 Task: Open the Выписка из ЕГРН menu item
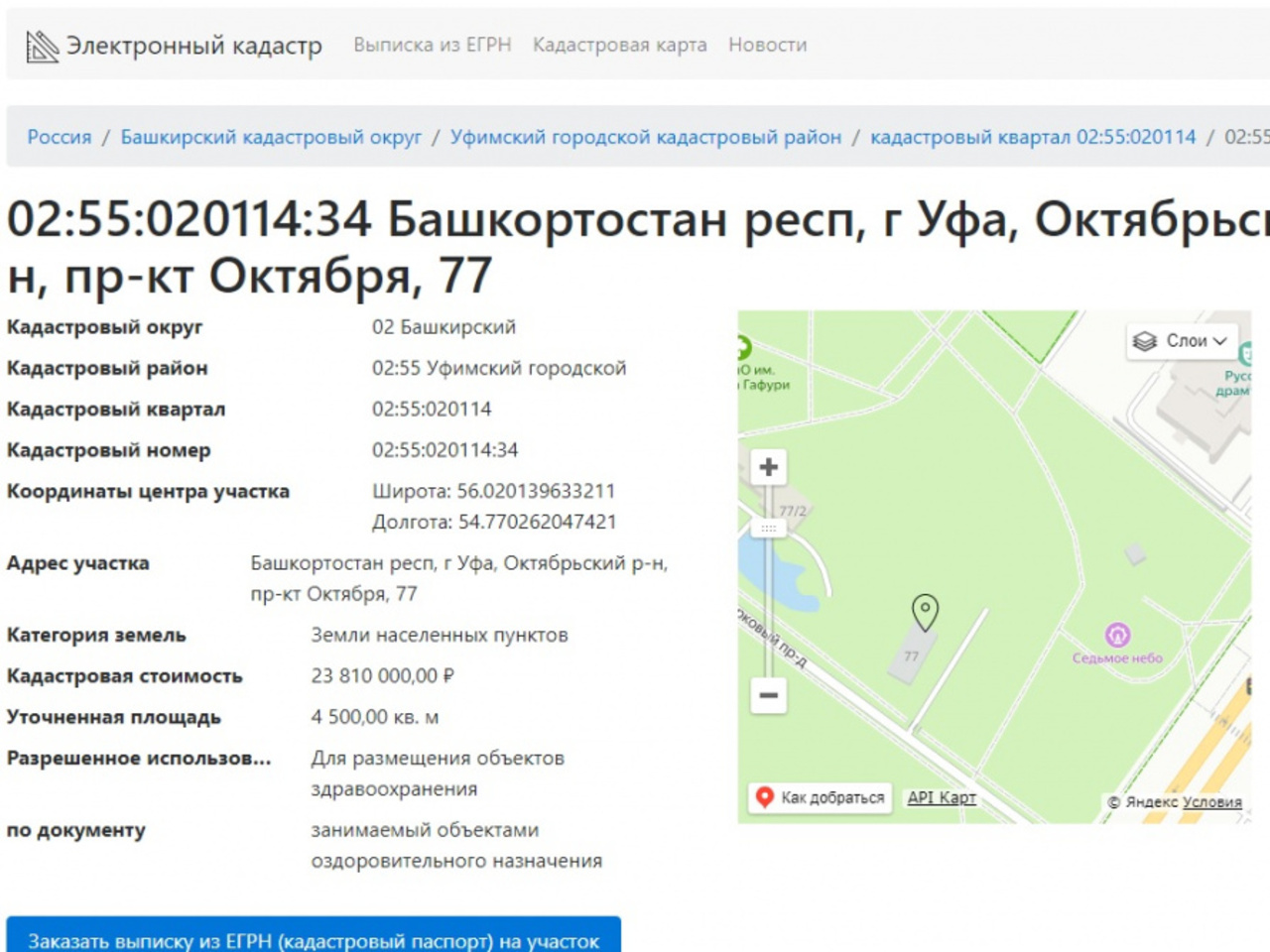point(432,45)
